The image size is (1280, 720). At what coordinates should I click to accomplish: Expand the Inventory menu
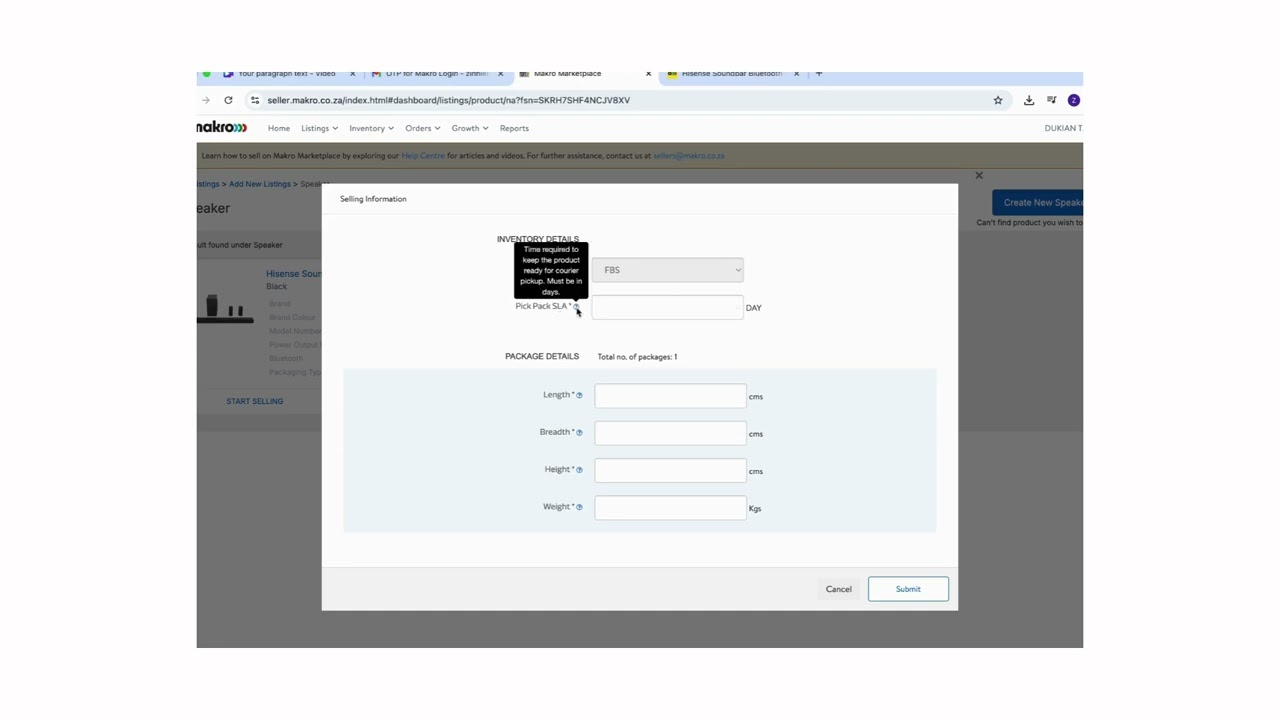[x=371, y=128]
